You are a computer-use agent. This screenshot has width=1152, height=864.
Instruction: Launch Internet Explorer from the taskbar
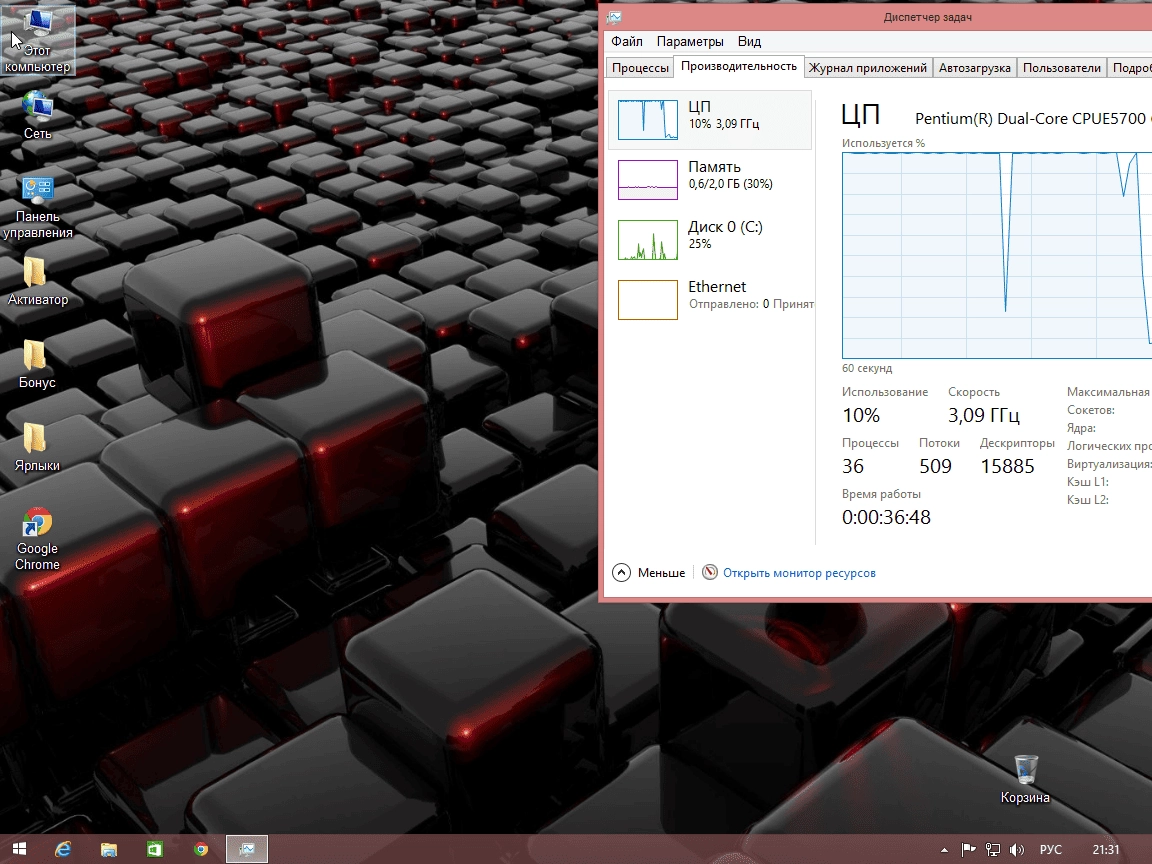coord(63,849)
